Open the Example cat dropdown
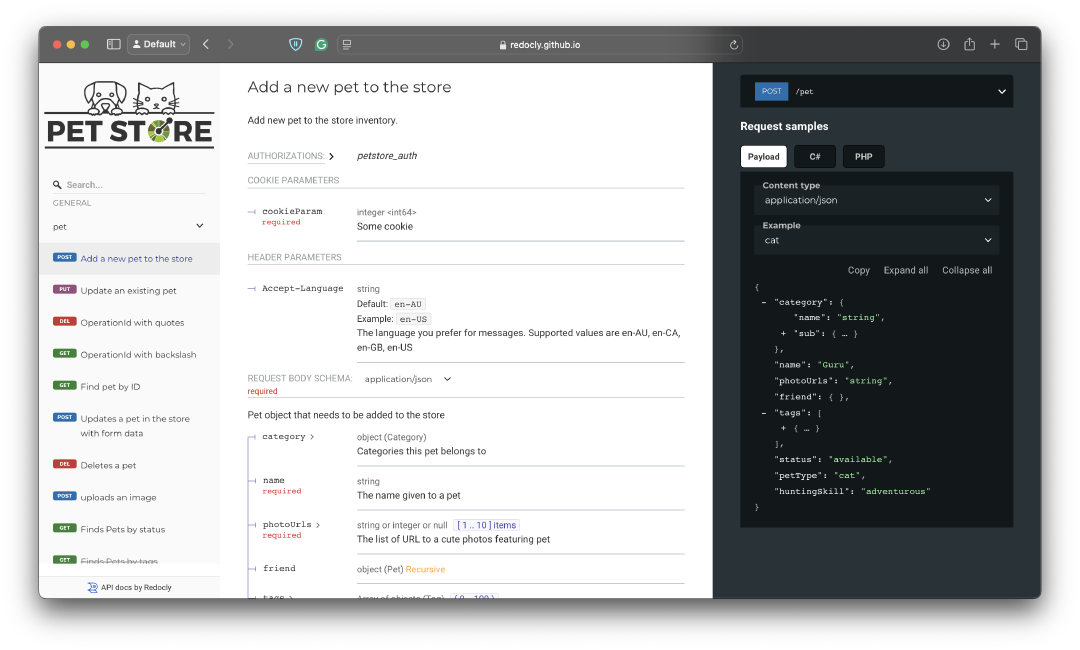 (x=876, y=240)
